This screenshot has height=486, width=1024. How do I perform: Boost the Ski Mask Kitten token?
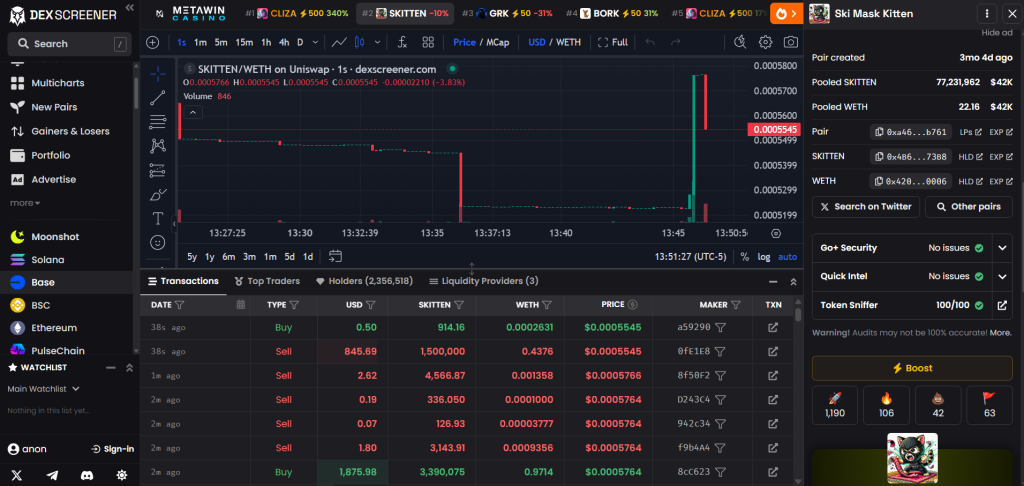click(x=912, y=368)
